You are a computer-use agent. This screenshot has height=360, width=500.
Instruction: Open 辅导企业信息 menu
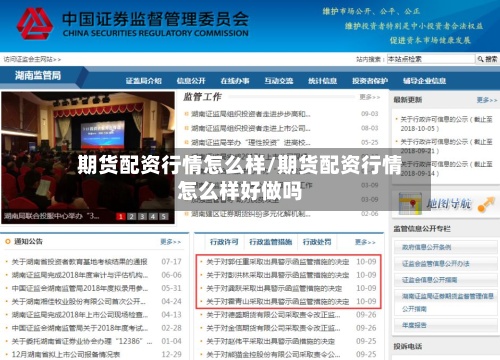(424, 81)
